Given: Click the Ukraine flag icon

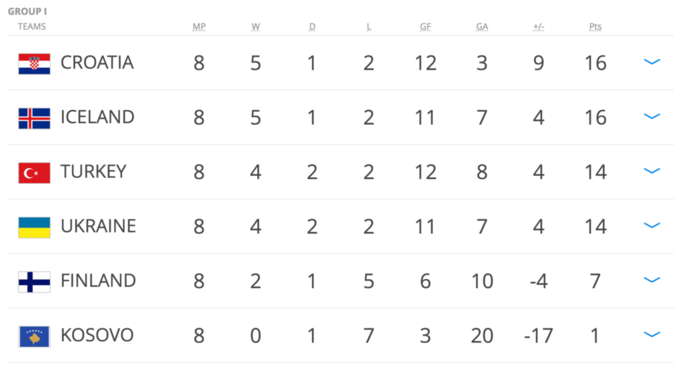Looking at the screenshot, I should tap(34, 228).
